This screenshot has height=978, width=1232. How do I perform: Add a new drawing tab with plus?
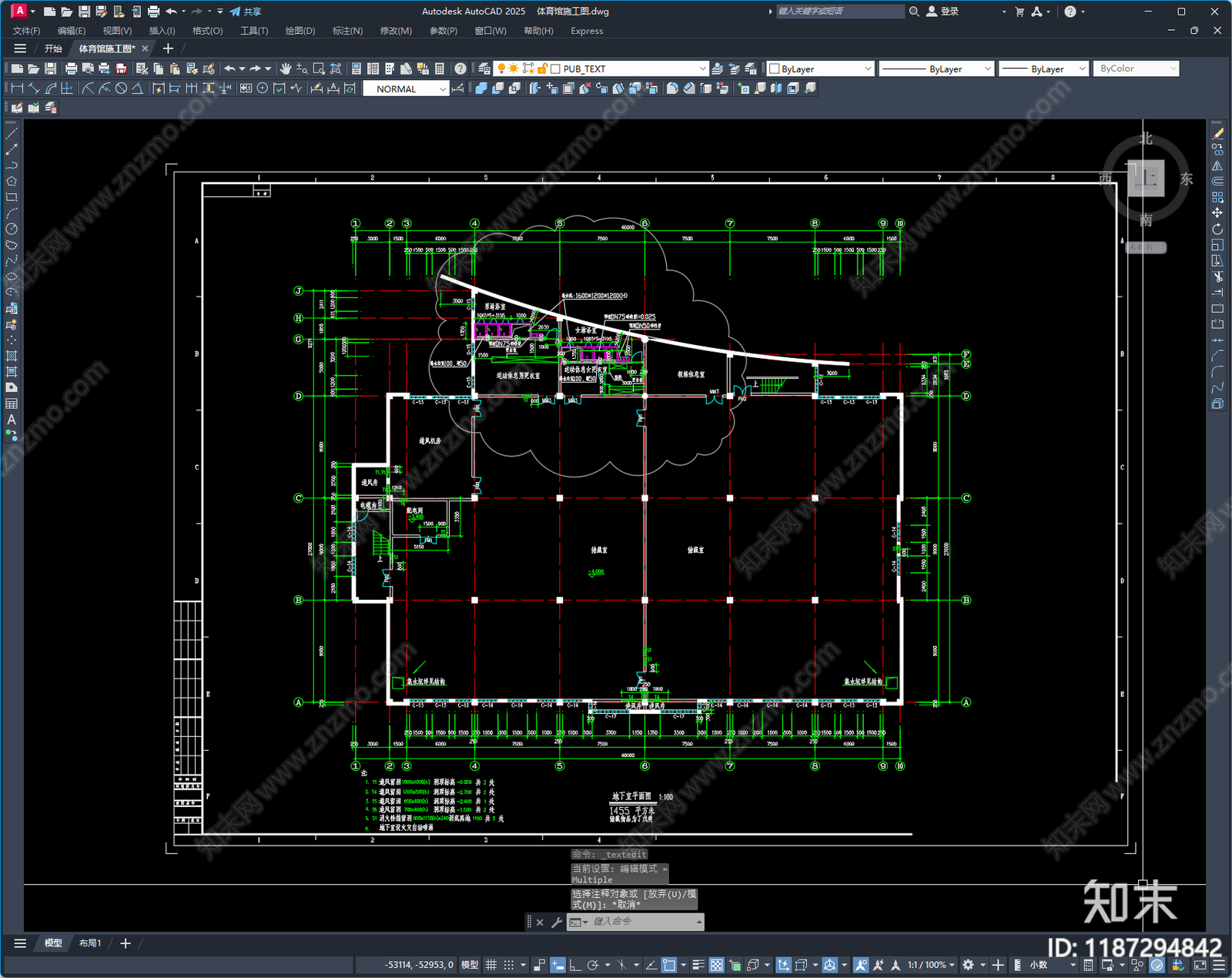(168, 49)
